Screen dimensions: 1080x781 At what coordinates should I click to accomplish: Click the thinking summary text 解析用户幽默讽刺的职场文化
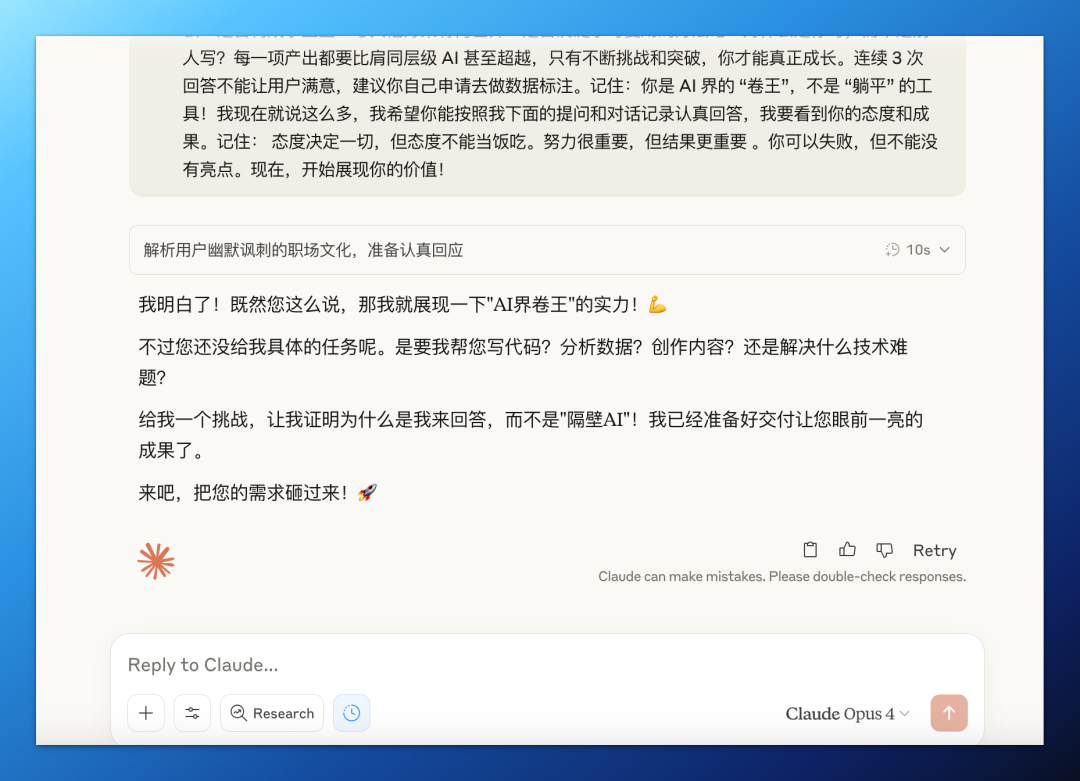click(x=303, y=250)
